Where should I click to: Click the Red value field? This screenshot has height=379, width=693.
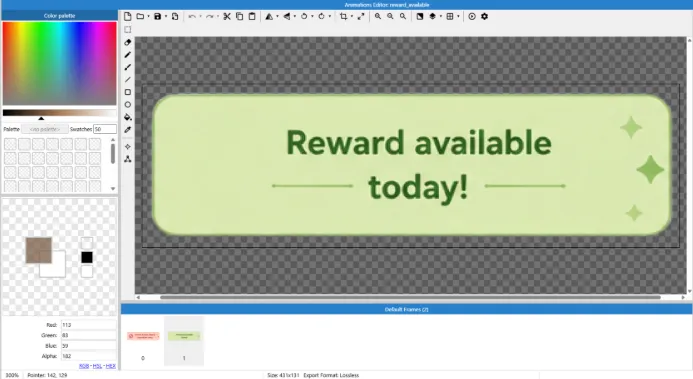click(x=88, y=325)
